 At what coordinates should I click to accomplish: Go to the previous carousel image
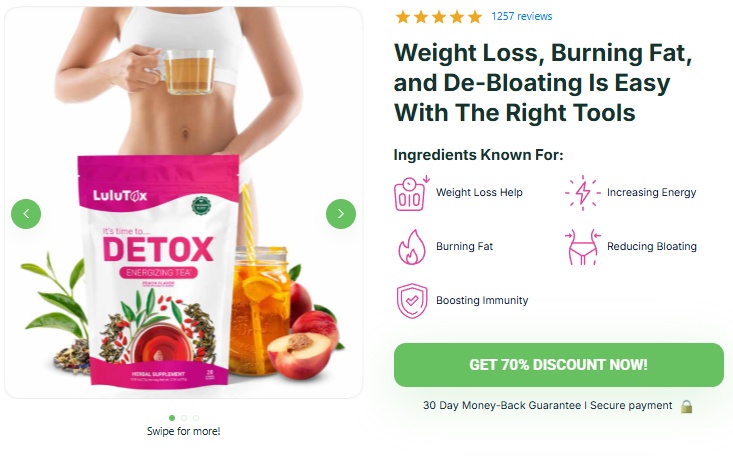point(26,214)
